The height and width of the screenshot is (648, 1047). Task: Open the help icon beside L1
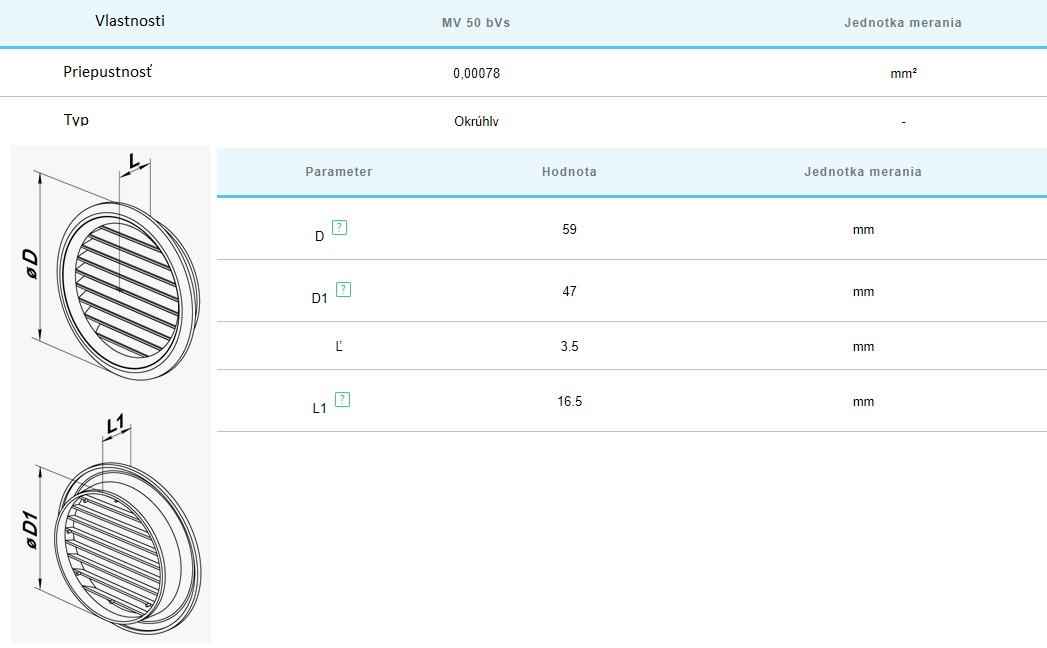343,400
